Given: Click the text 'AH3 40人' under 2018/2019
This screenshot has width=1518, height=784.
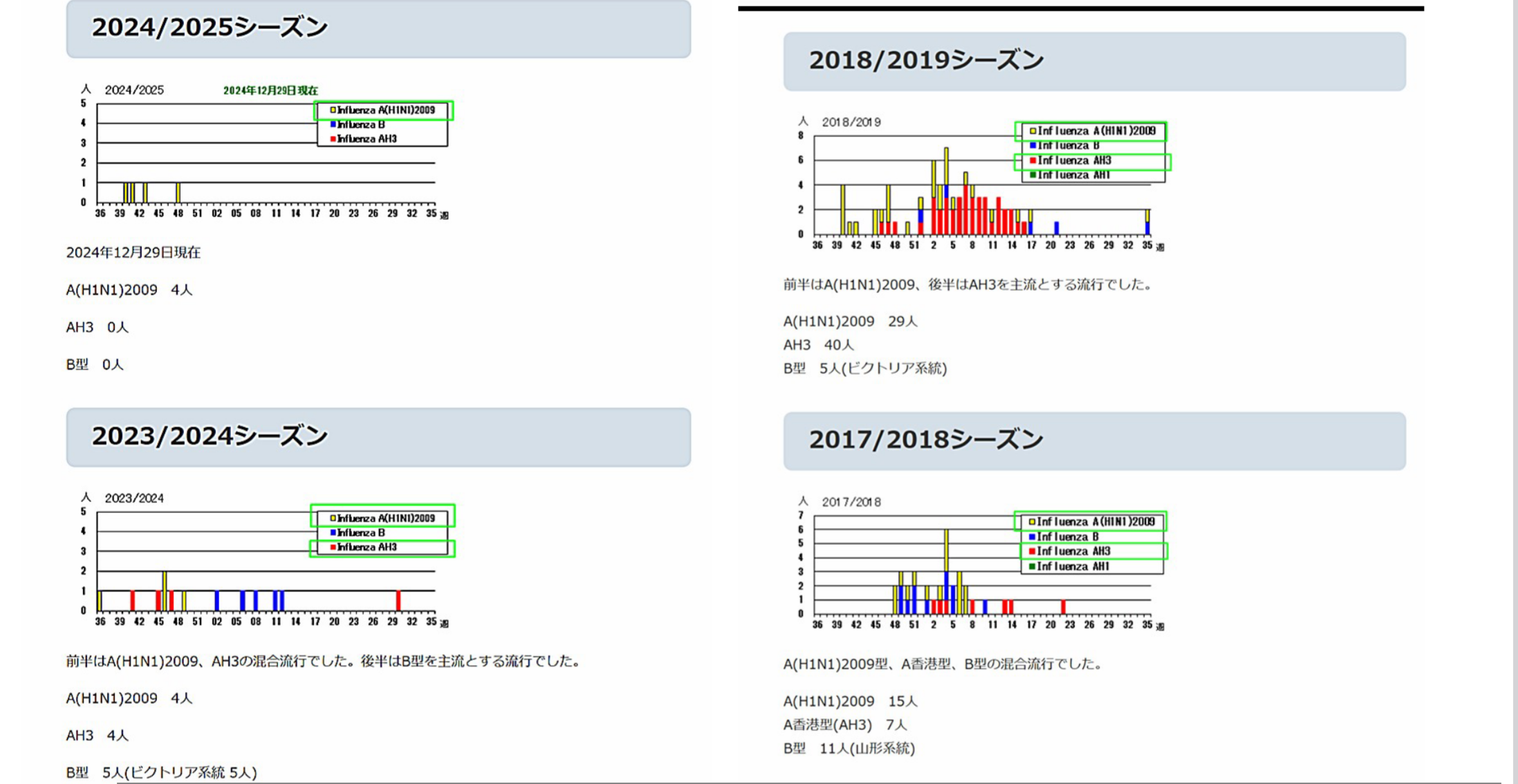Looking at the screenshot, I should click(818, 344).
